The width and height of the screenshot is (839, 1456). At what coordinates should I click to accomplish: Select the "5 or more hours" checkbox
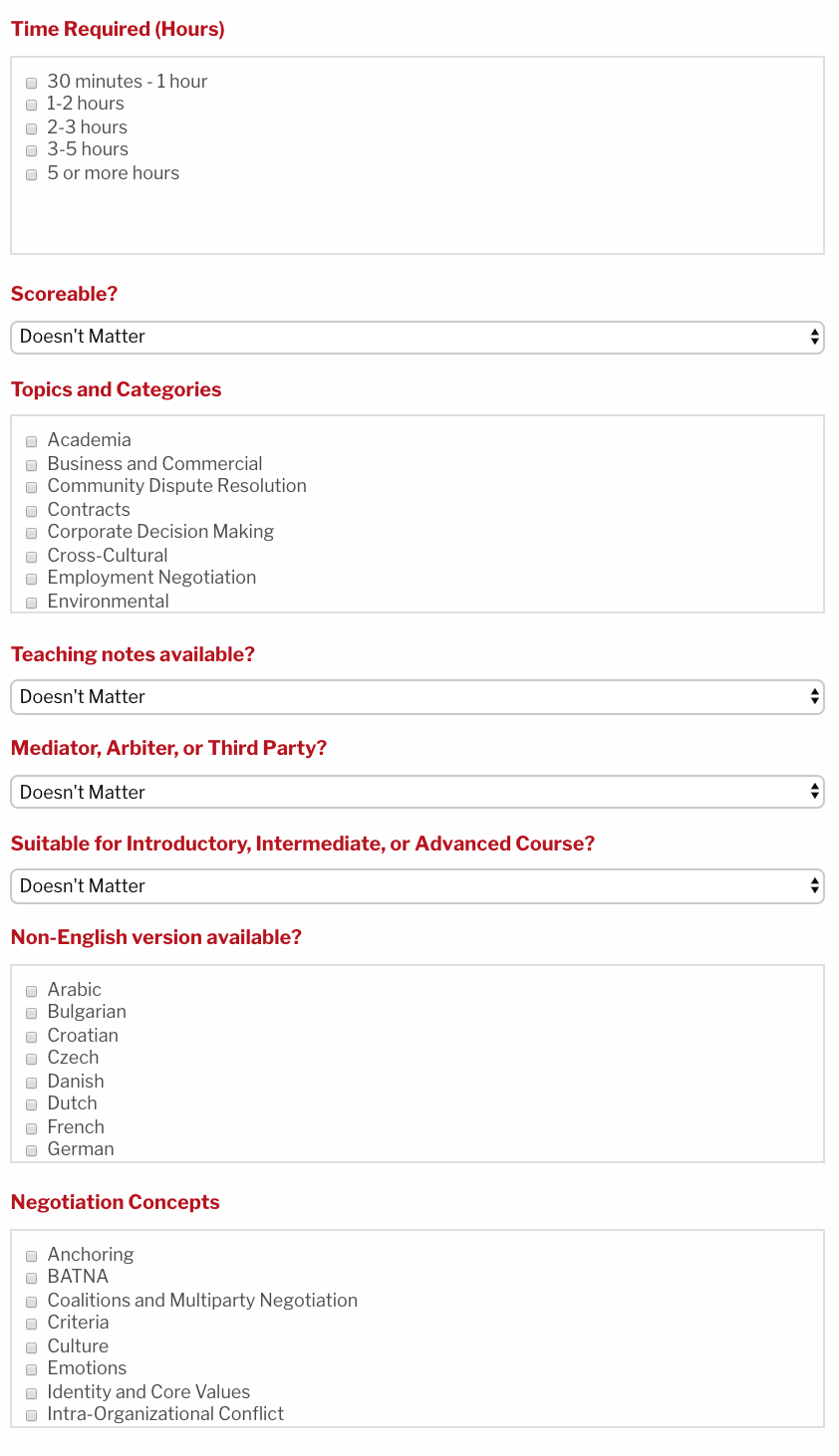coord(32,174)
